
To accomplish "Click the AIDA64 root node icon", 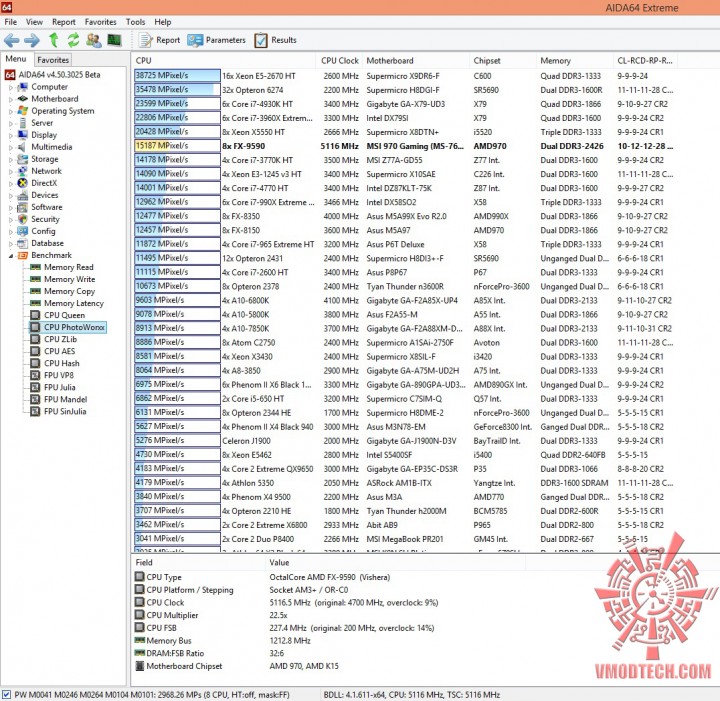I will [10, 75].
